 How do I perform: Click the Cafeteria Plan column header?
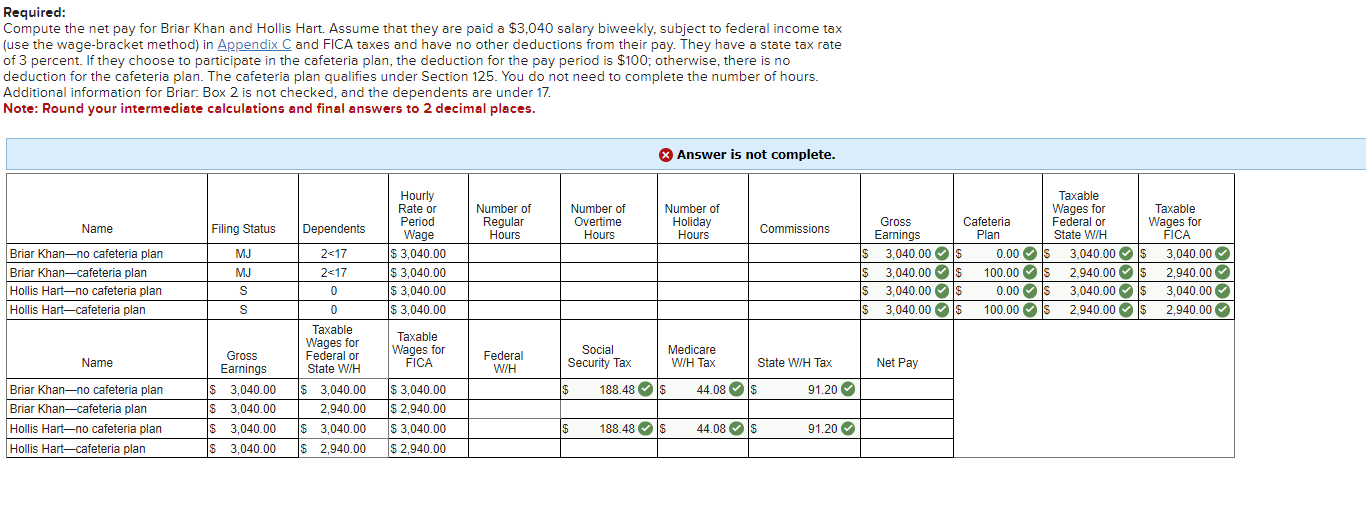coord(987,229)
